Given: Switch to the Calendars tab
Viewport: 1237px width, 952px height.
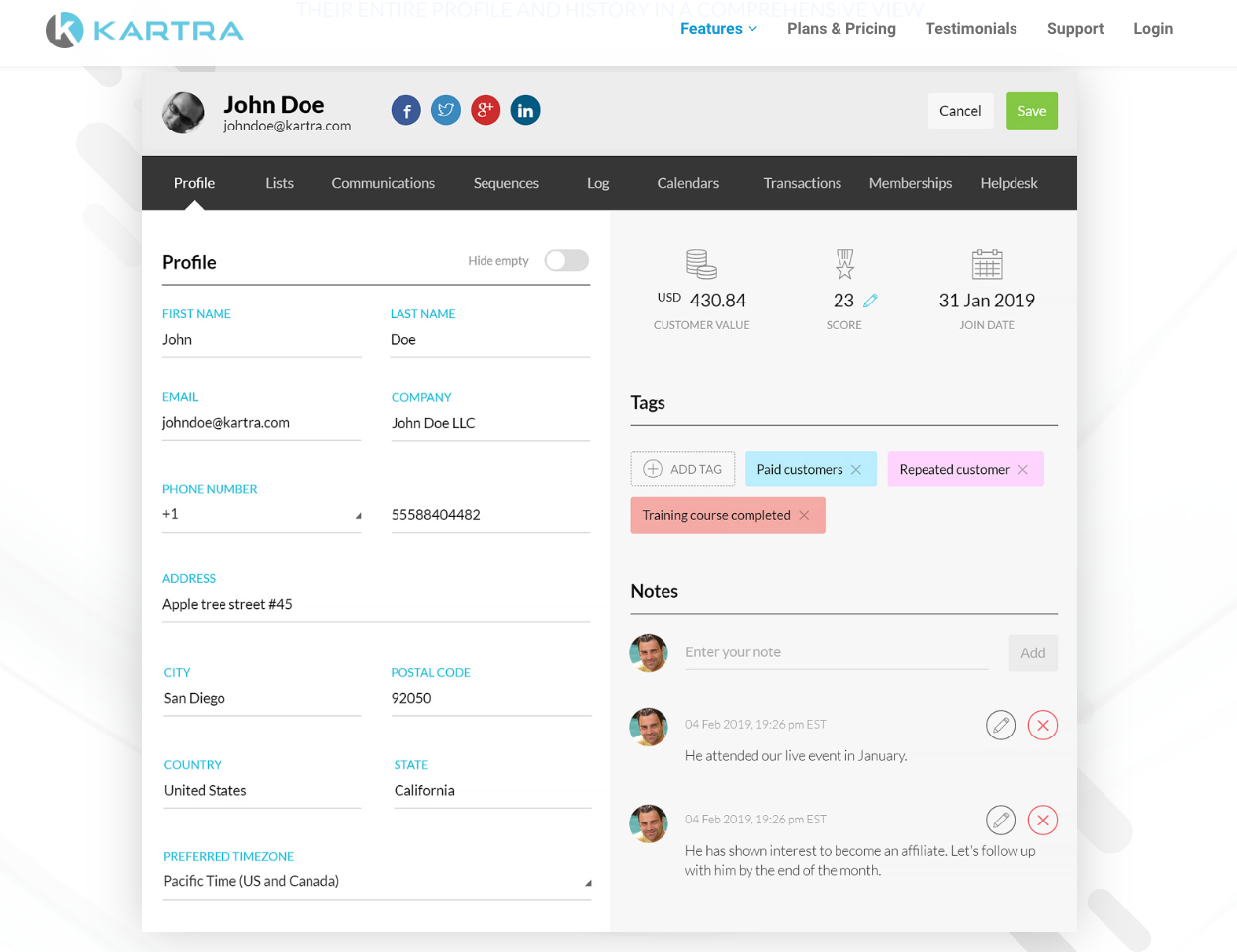Looking at the screenshot, I should point(687,183).
